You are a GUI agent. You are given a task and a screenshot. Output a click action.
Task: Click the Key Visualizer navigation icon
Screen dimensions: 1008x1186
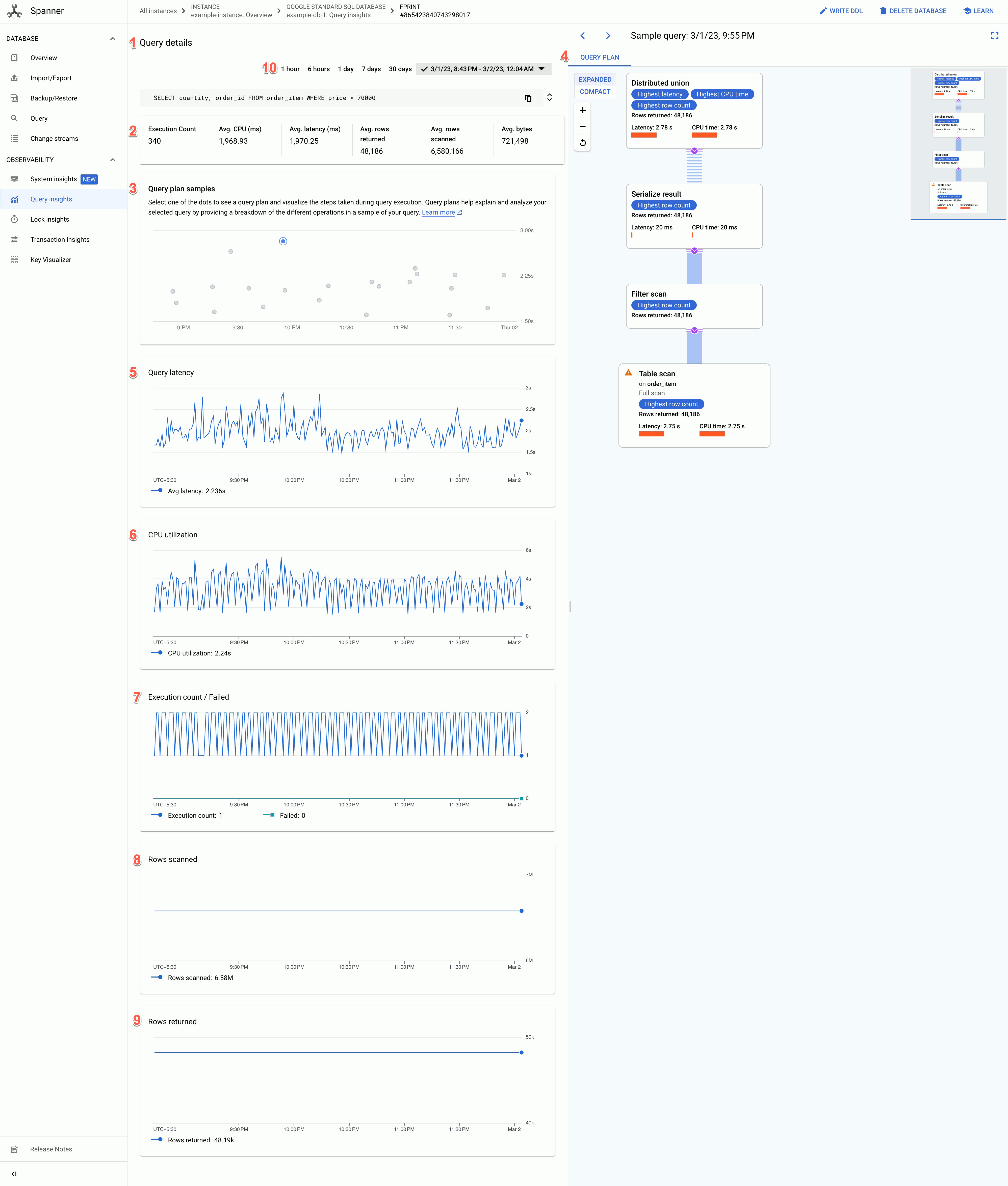[x=14, y=260]
